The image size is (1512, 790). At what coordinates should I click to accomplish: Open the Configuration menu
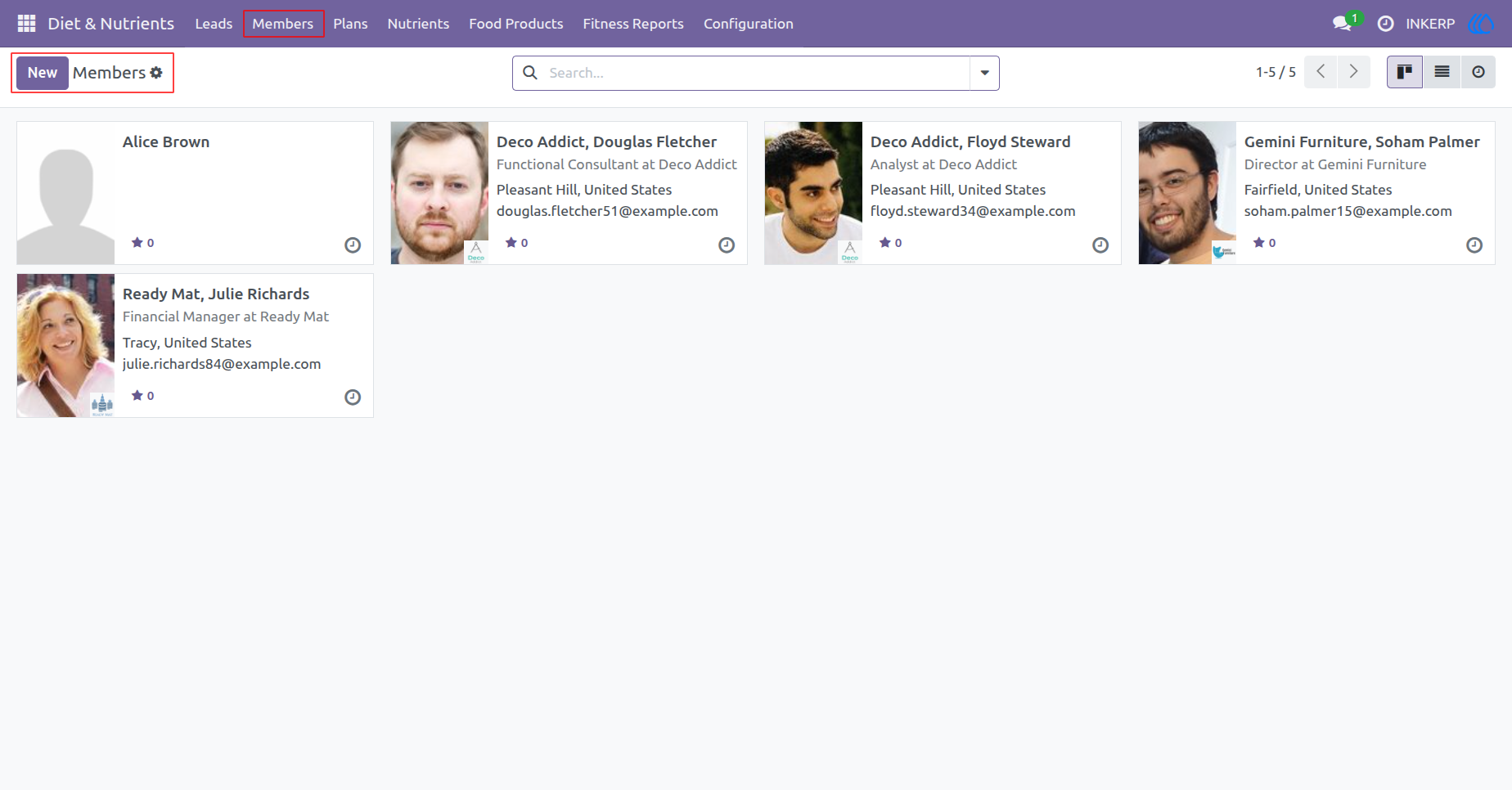tap(749, 24)
